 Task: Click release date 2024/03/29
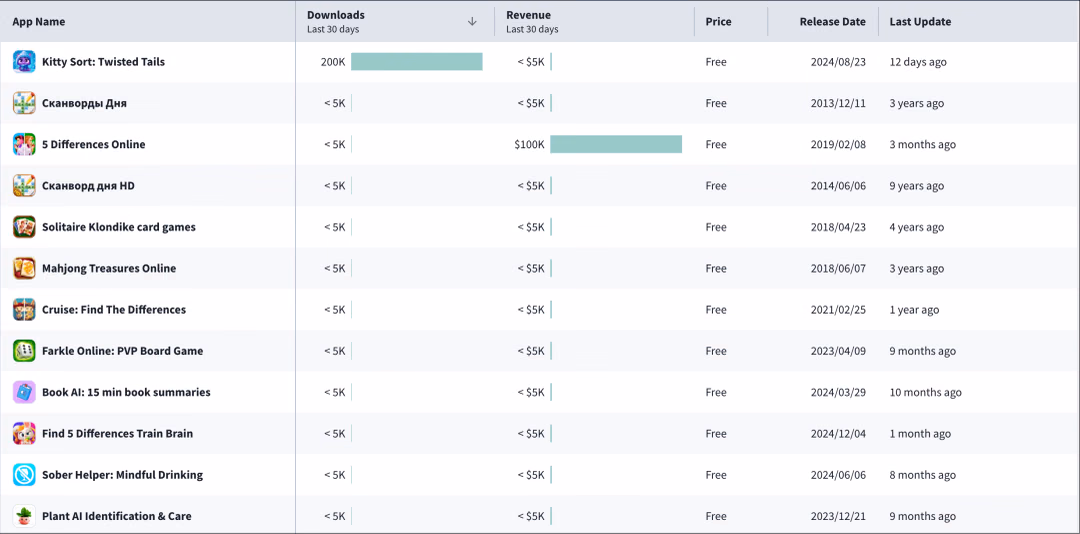click(838, 393)
